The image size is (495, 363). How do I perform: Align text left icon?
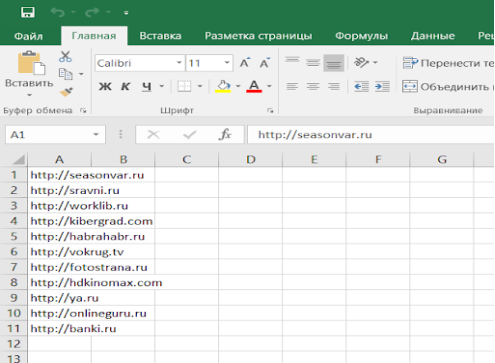(292, 86)
